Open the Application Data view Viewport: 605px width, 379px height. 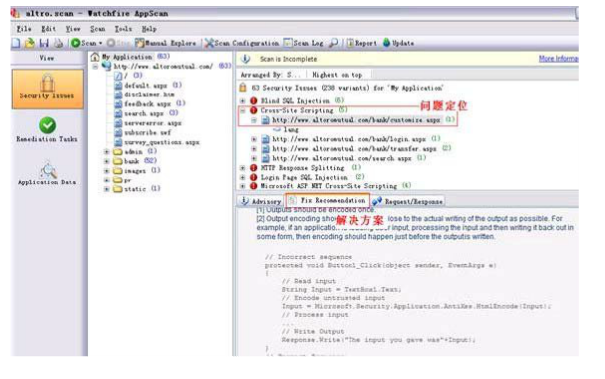coord(47,173)
